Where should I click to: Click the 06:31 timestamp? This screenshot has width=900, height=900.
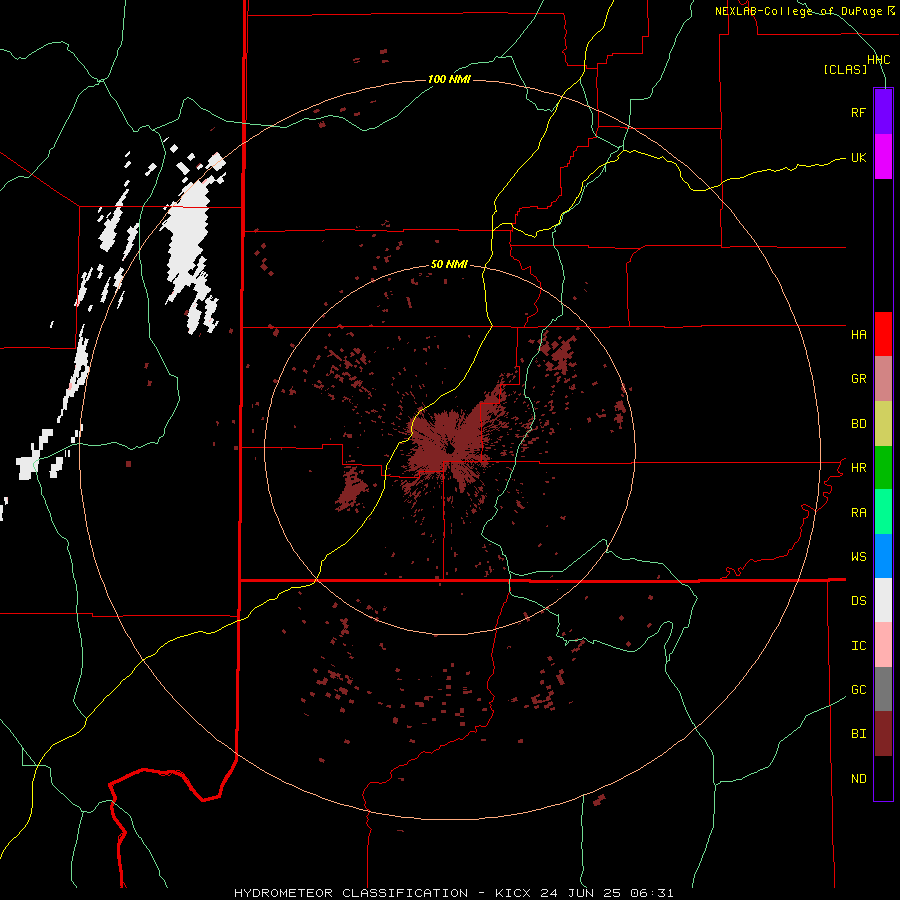point(651,893)
